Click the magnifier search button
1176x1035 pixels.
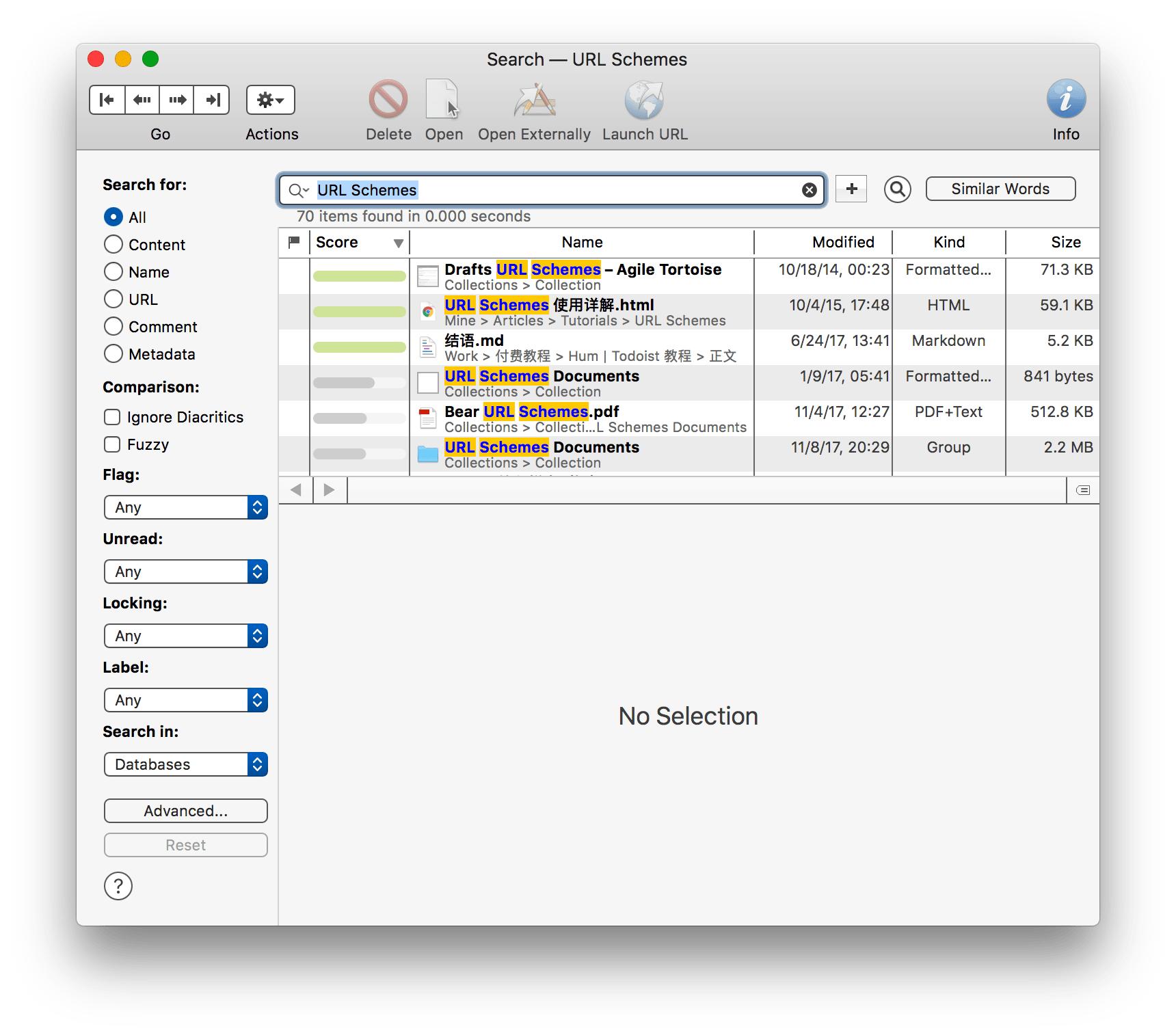coord(897,189)
